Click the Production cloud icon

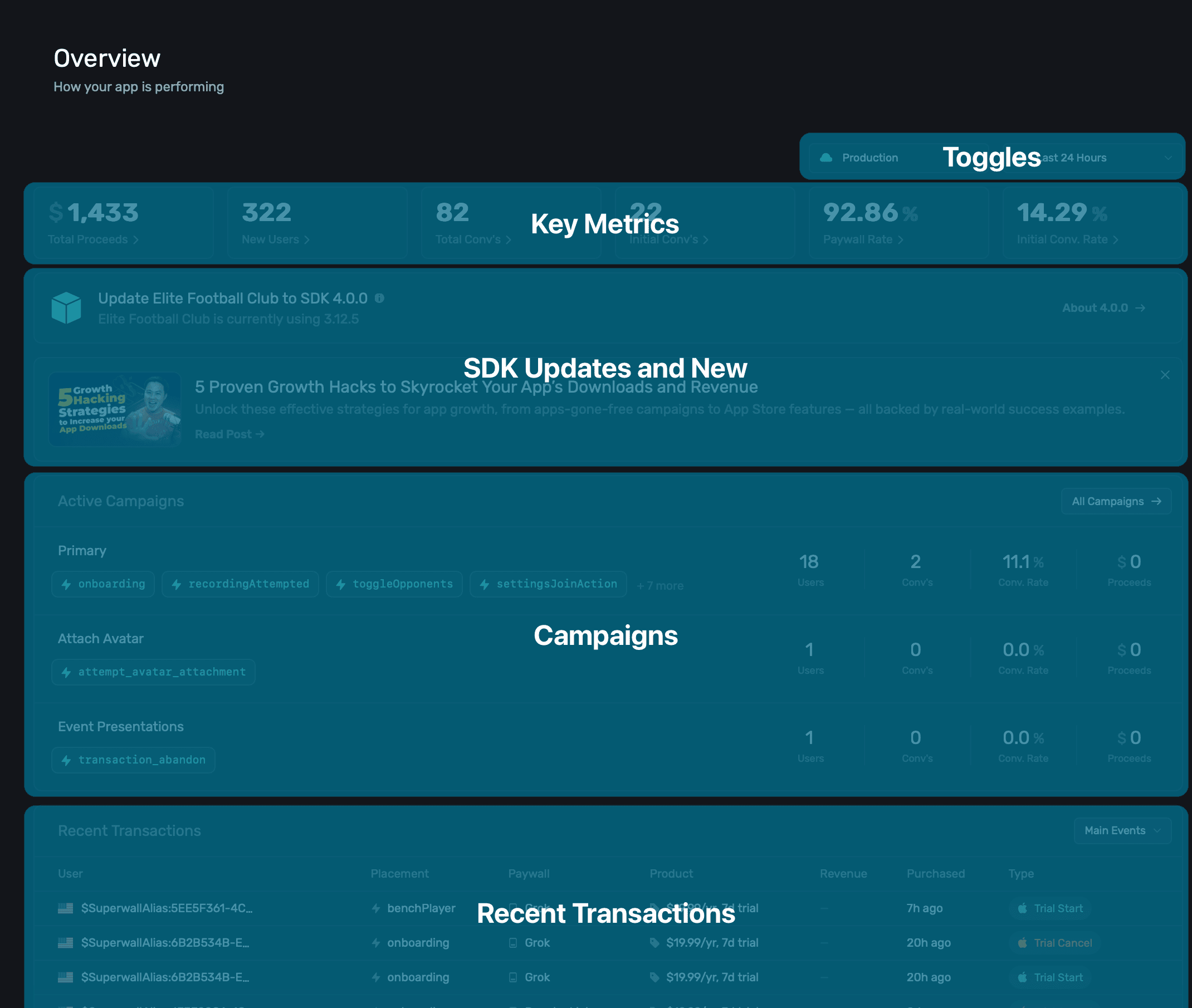826,158
